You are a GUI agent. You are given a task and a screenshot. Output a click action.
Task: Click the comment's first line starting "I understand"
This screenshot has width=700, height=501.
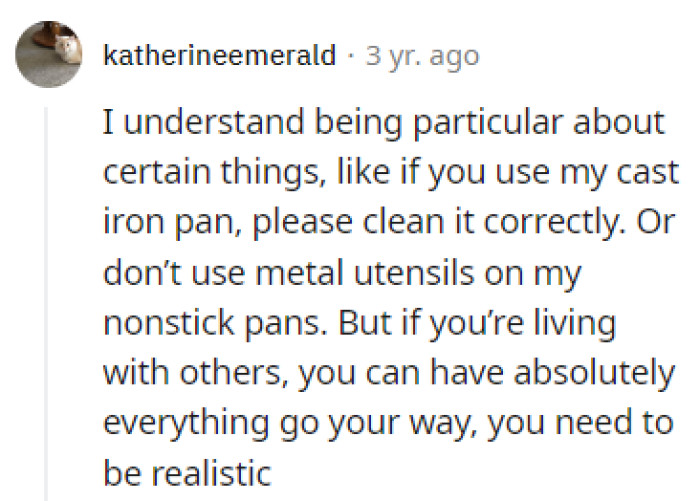click(383, 123)
